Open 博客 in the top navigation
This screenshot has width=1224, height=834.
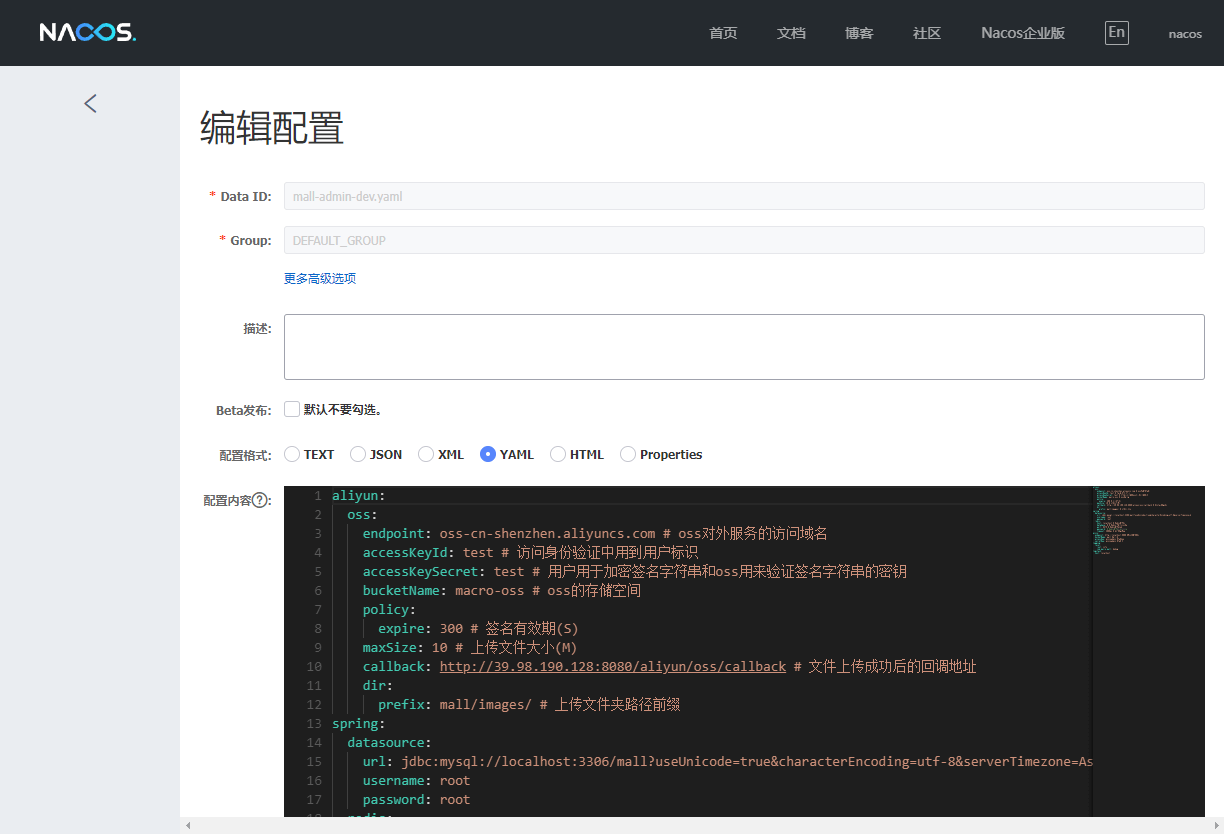click(x=859, y=33)
